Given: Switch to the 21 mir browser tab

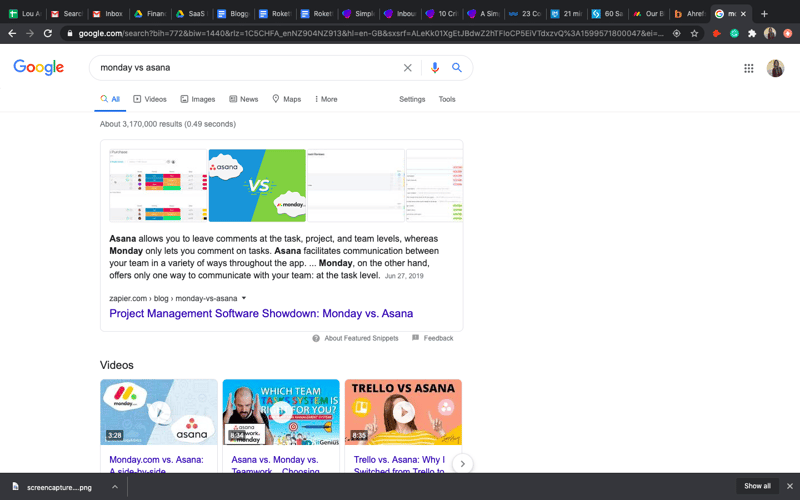Looking at the screenshot, I should point(566,14).
